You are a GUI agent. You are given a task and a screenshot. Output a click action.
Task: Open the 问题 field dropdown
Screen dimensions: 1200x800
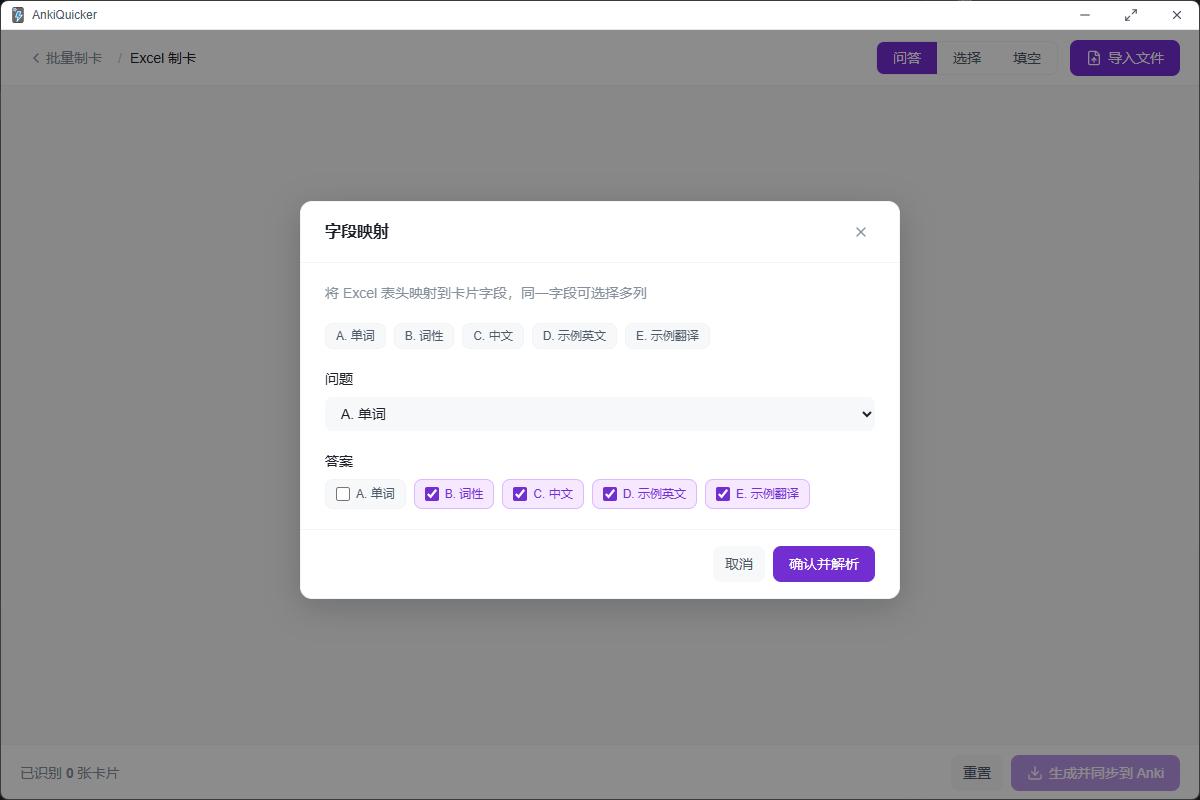[600, 414]
